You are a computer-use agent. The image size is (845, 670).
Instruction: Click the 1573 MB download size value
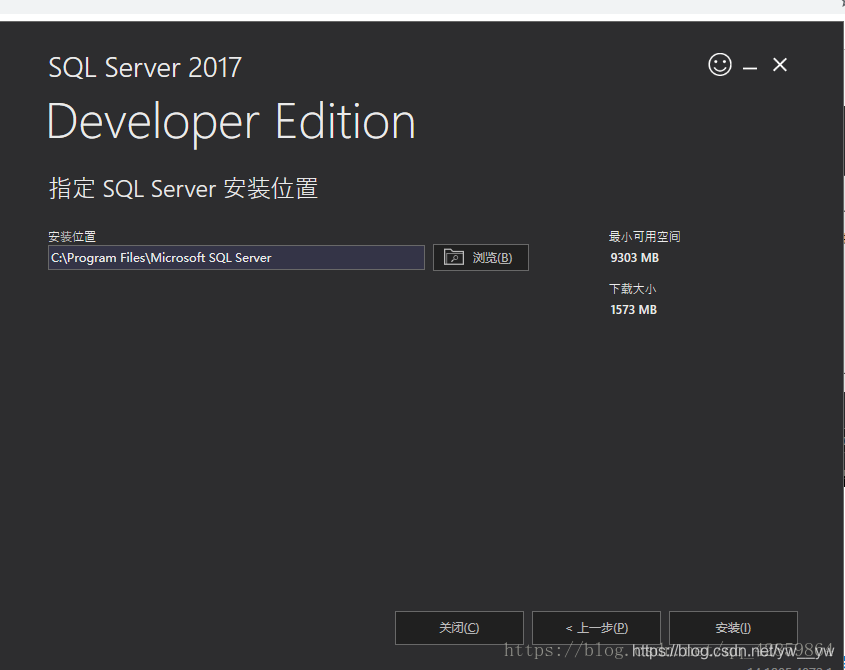tap(633, 310)
